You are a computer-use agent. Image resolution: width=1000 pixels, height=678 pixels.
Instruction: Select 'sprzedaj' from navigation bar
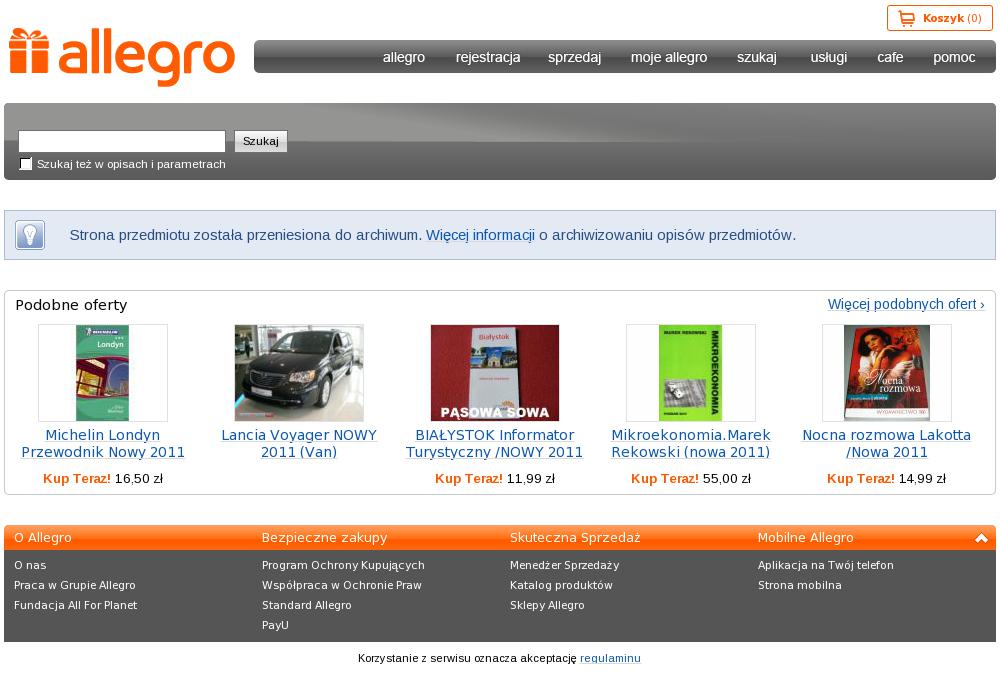[575, 57]
